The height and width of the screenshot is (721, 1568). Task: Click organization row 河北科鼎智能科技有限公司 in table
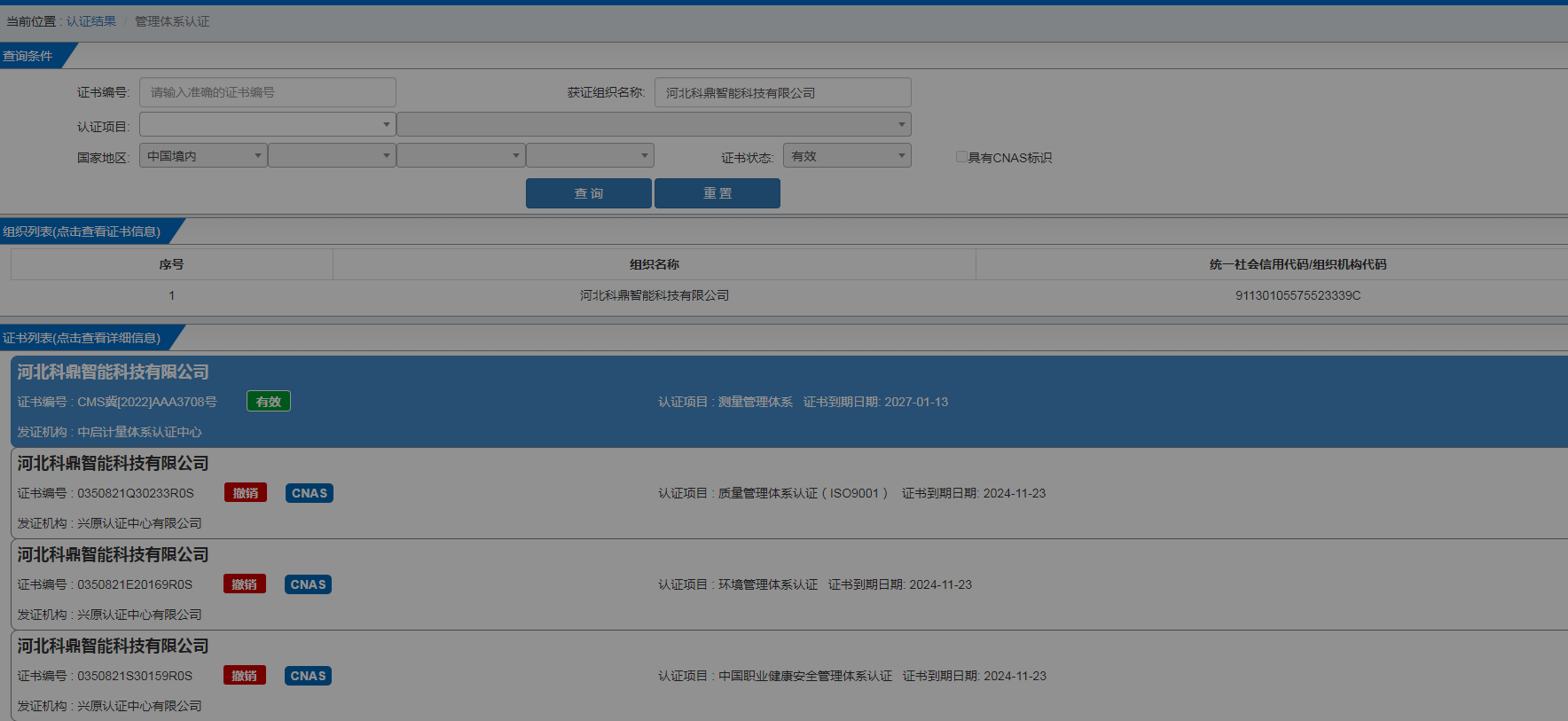(655, 295)
